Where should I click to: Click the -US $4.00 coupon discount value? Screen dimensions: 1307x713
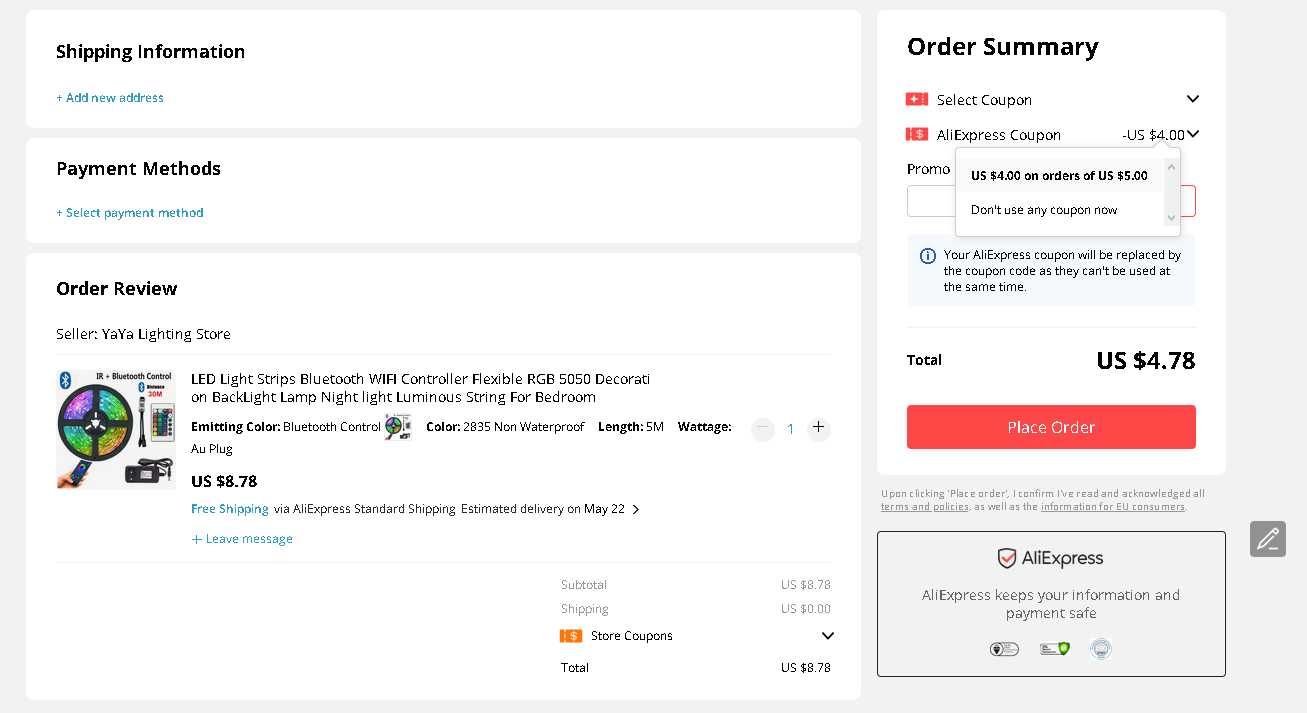1153,135
